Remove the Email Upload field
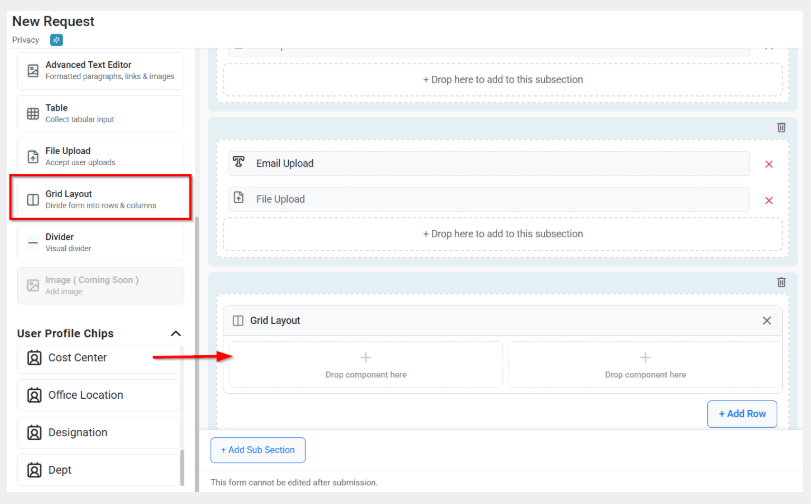 pyautogui.click(x=769, y=164)
